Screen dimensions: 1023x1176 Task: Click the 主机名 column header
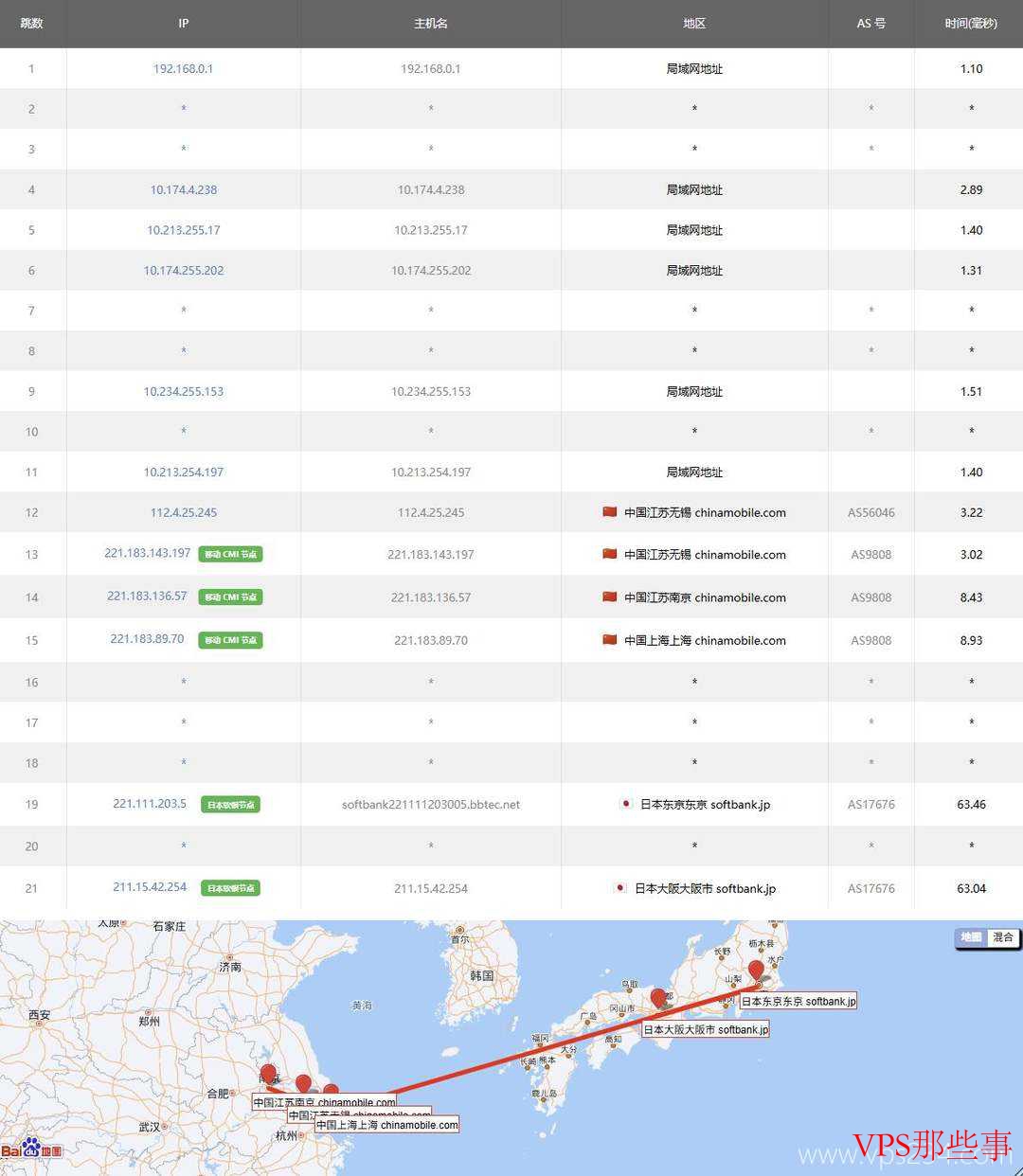point(431,24)
